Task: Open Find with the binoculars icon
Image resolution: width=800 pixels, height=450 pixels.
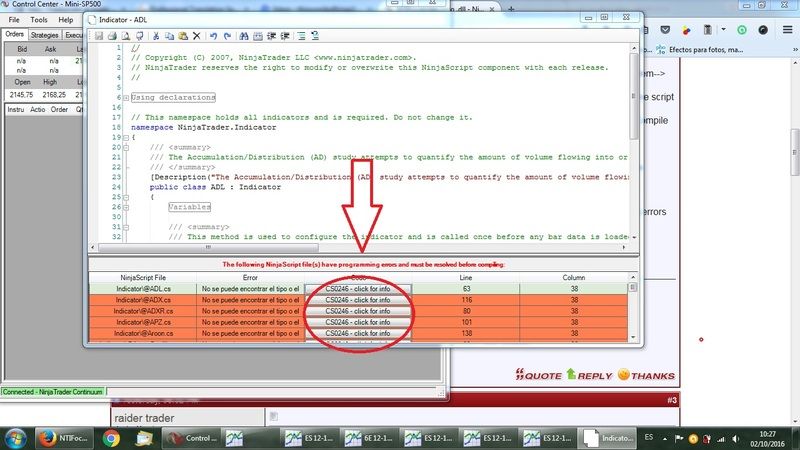Action: [244, 36]
